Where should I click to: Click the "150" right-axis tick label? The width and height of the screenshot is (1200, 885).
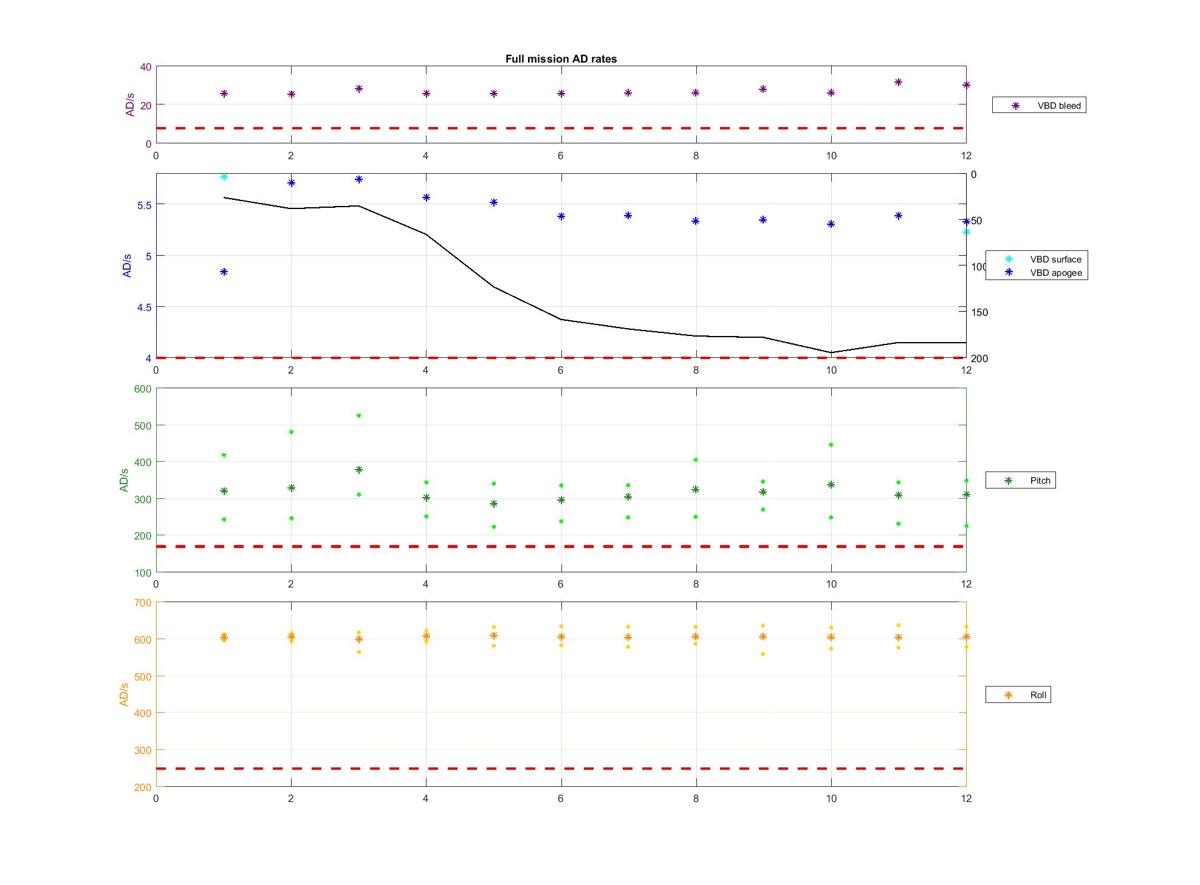coord(980,313)
